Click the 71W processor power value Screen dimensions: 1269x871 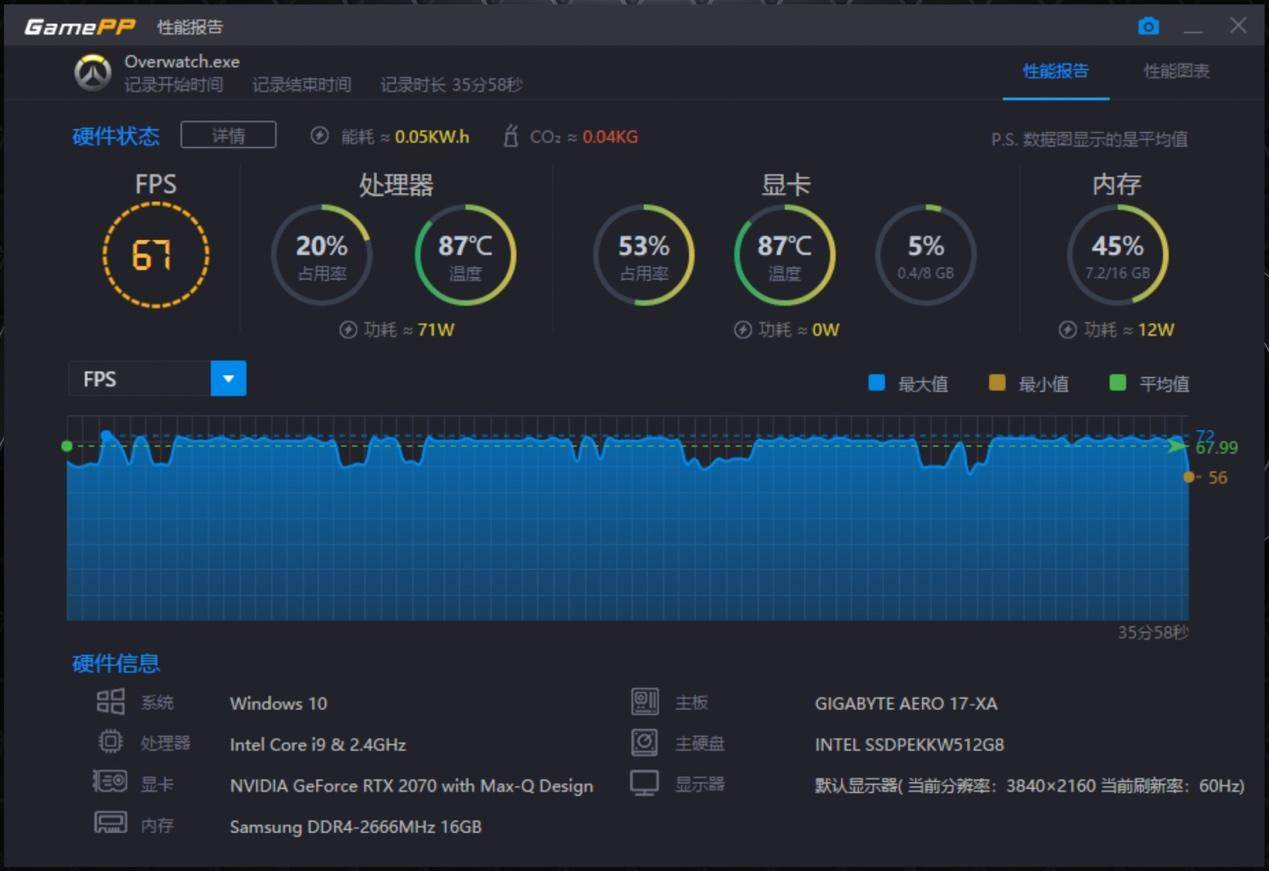click(438, 329)
